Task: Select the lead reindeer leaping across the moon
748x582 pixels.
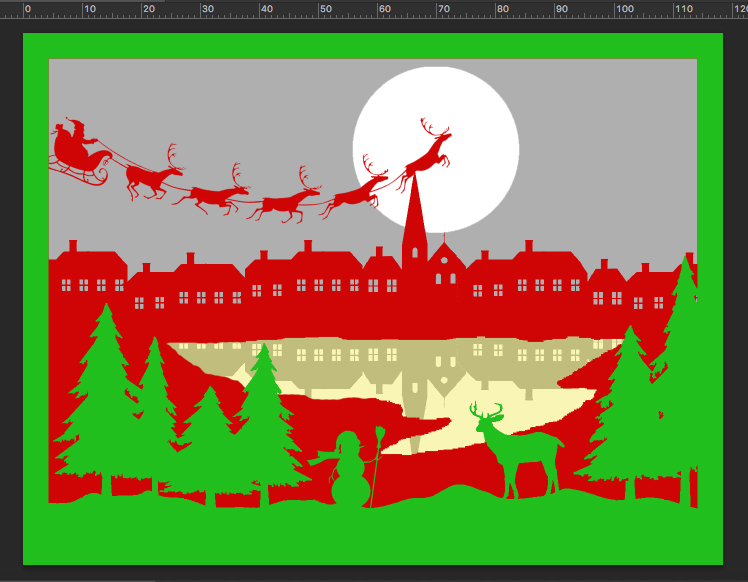Action: coord(423,155)
